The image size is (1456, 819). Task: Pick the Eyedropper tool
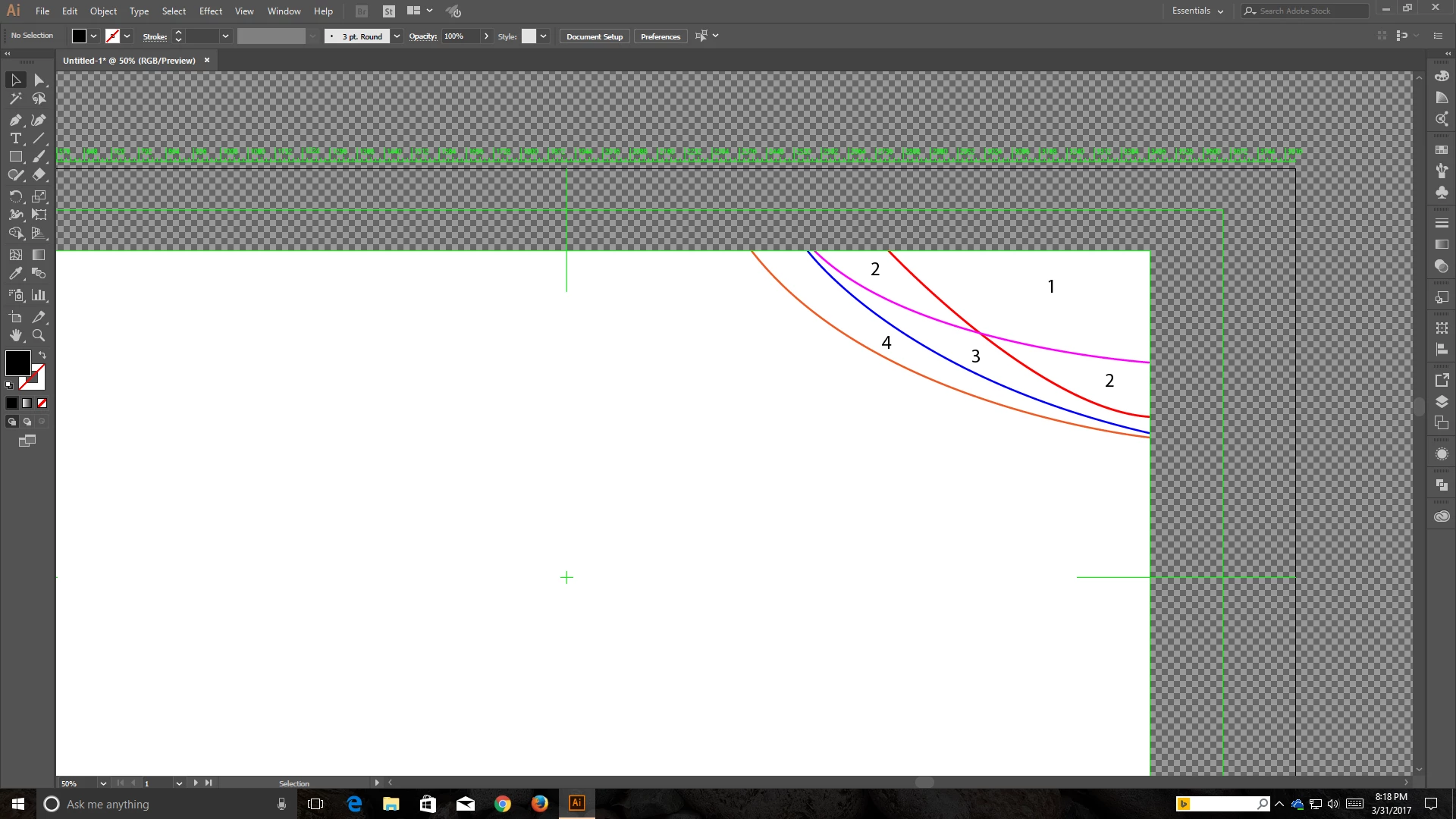(15, 274)
